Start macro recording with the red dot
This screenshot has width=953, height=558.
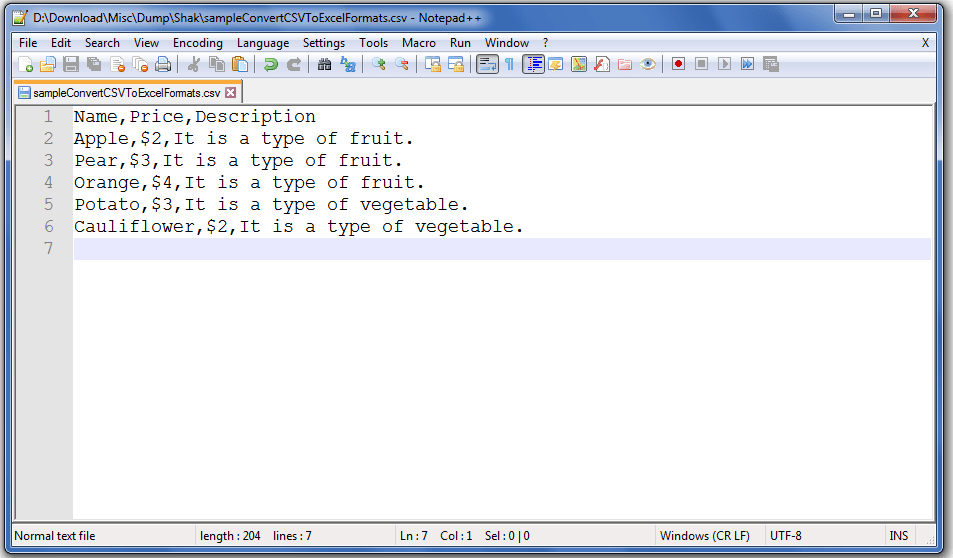(x=678, y=64)
